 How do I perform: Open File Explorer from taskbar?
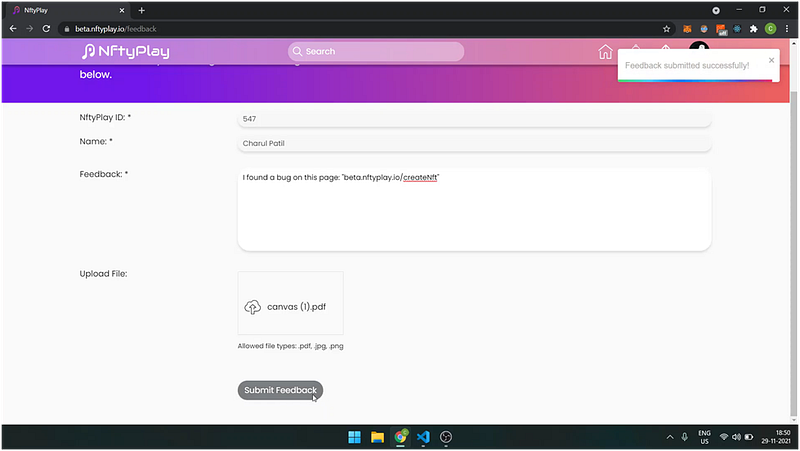click(377, 437)
